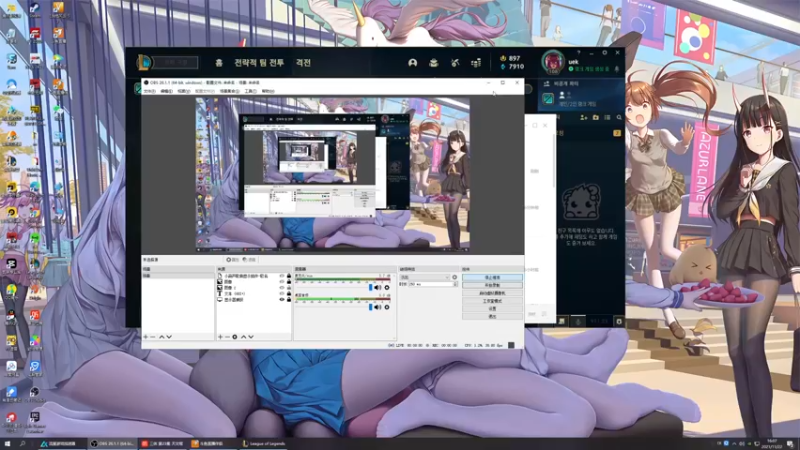Screen dimensions: 800x450
Task: Toggle visibility eye of first 图像 source
Action: click(282, 282)
